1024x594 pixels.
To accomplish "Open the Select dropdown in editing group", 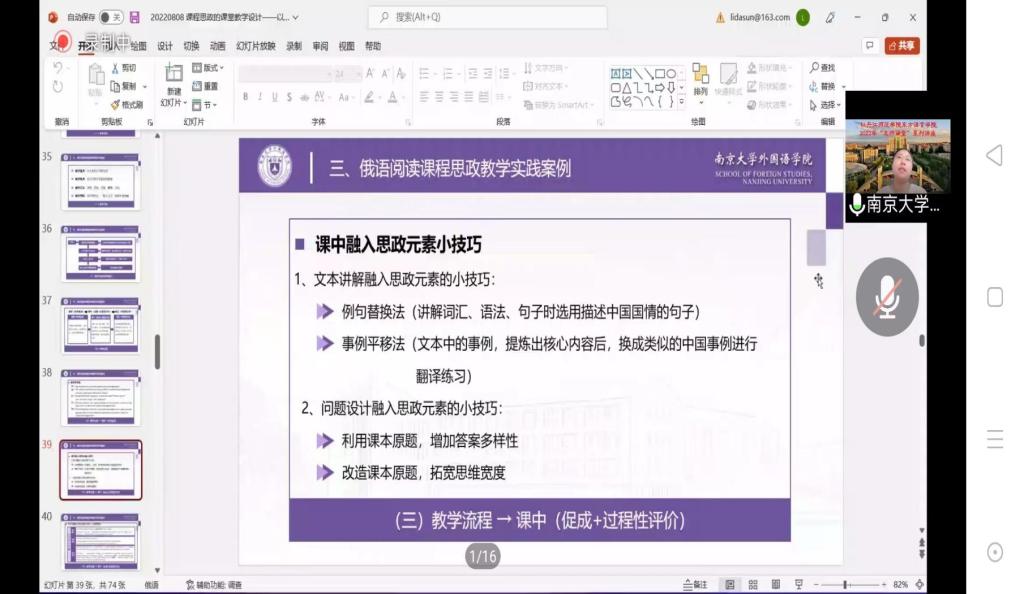I will click(827, 104).
